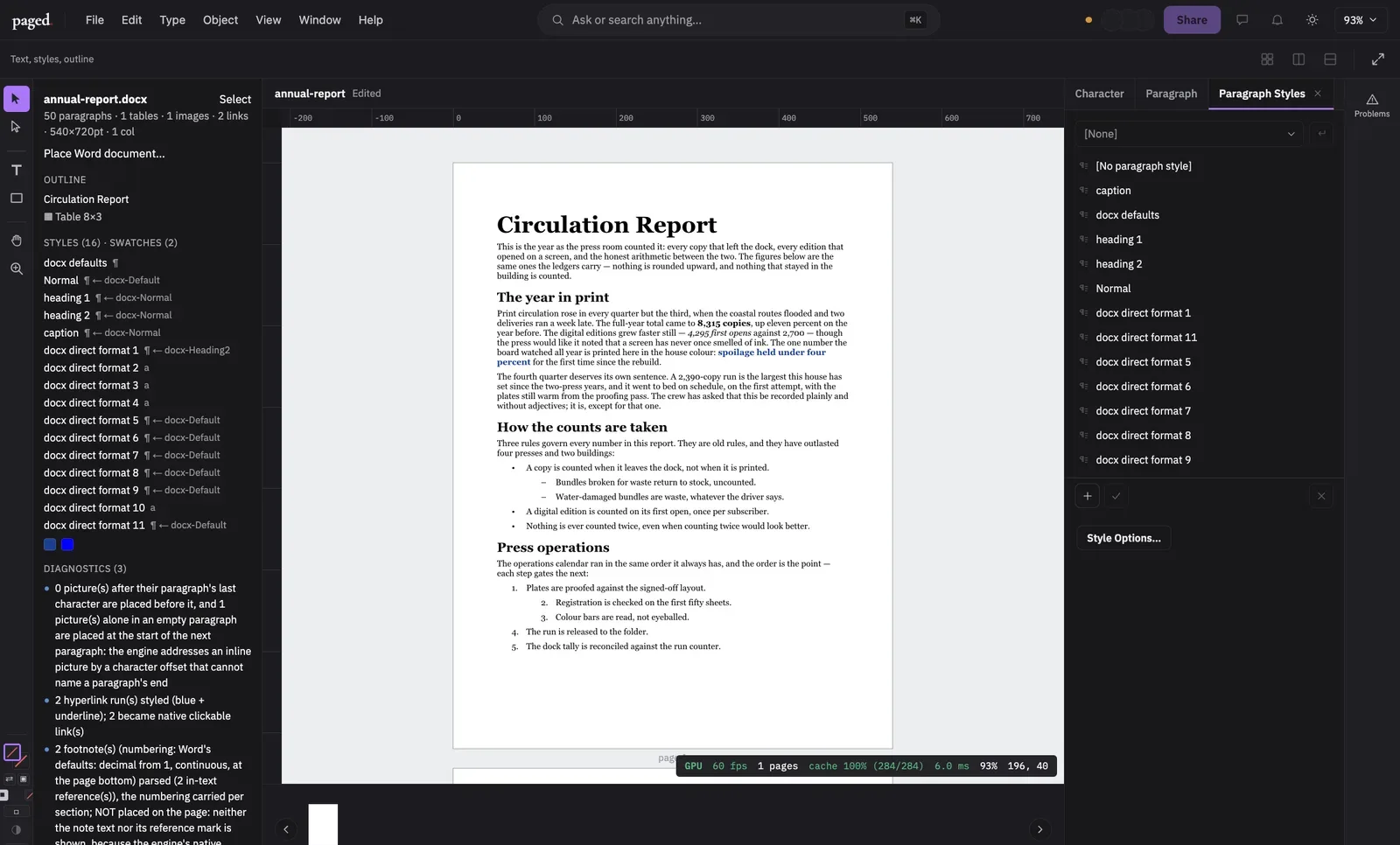The height and width of the screenshot is (845, 1400).
Task: Click the bright blue swatch
Action: (67, 544)
